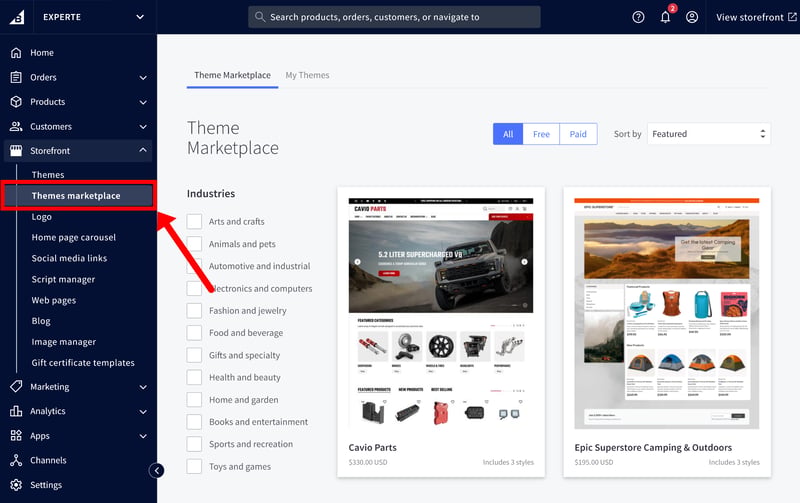Open the user account profile icon
The height and width of the screenshot is (503, 800).
[692, 17]
